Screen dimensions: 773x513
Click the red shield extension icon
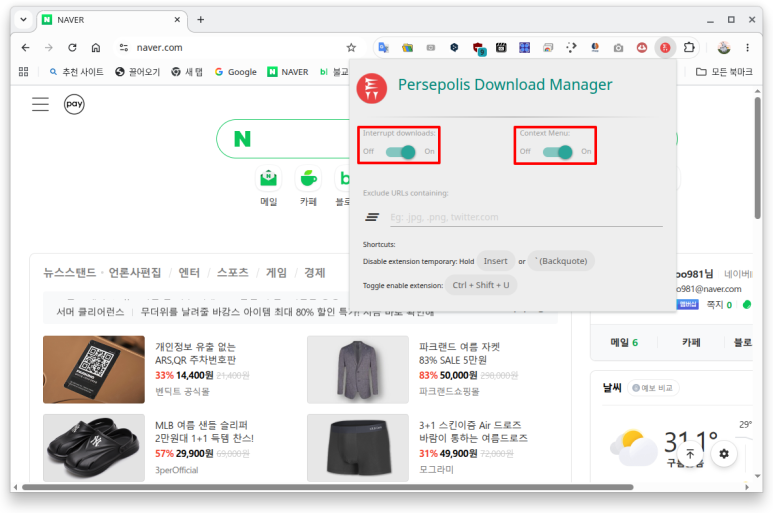point(479,48)
